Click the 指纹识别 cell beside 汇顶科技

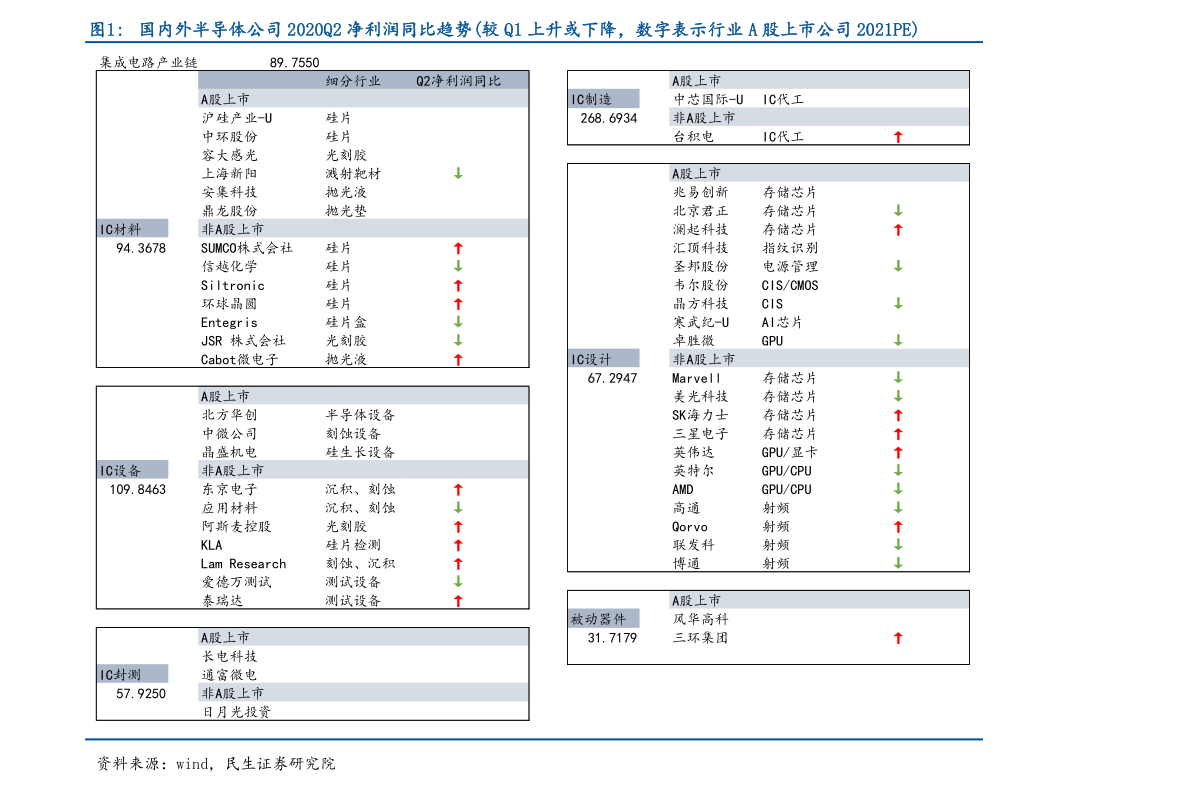click(790, 248)
